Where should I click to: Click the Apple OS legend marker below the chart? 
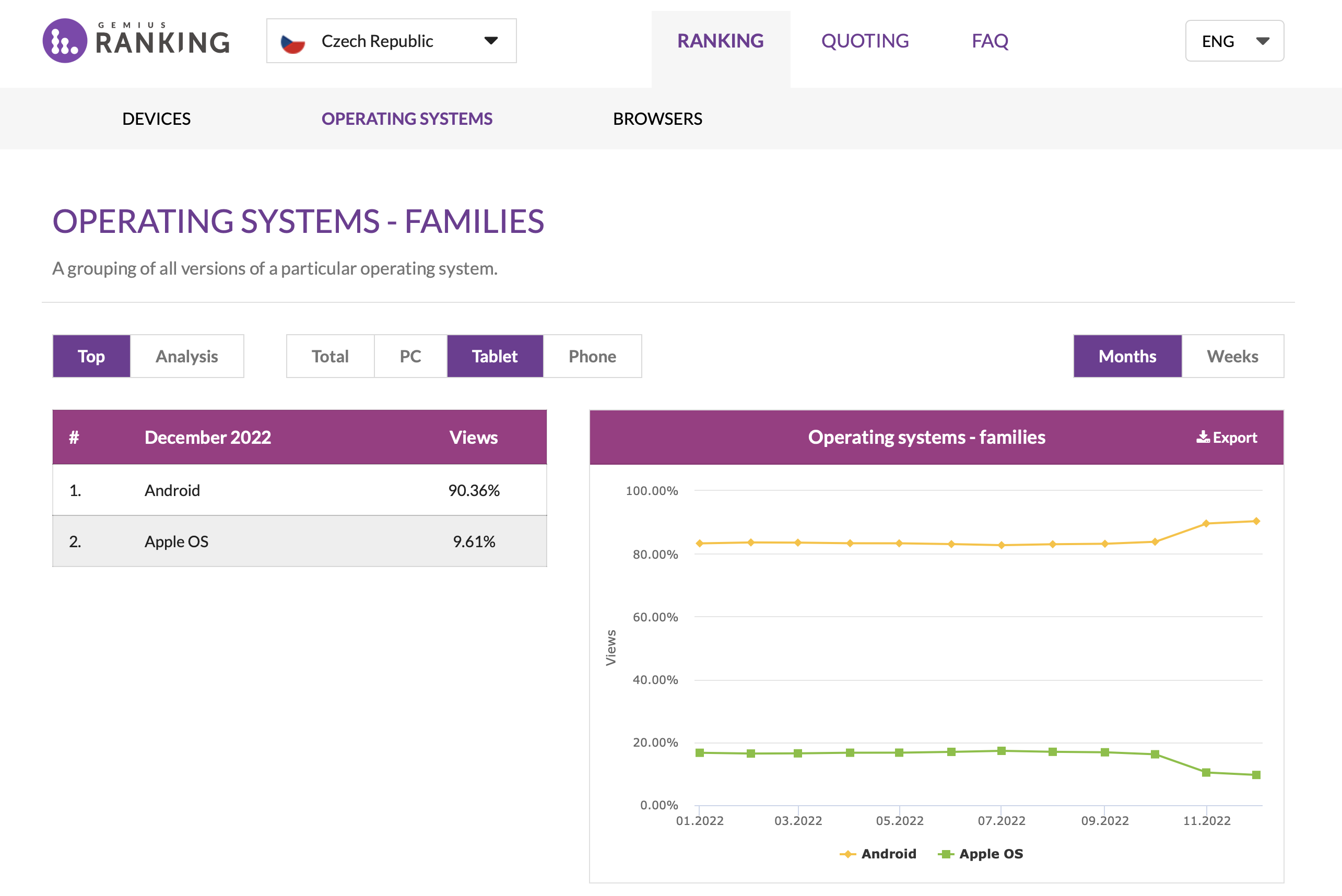946,854
